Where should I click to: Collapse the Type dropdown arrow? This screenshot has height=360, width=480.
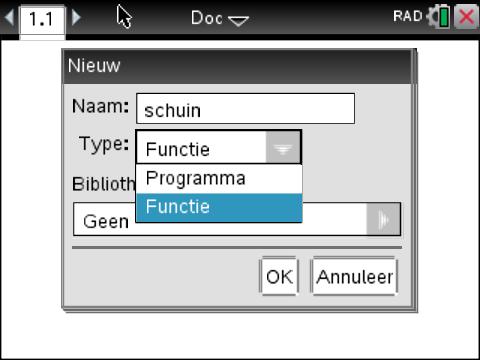click(283, 148)
